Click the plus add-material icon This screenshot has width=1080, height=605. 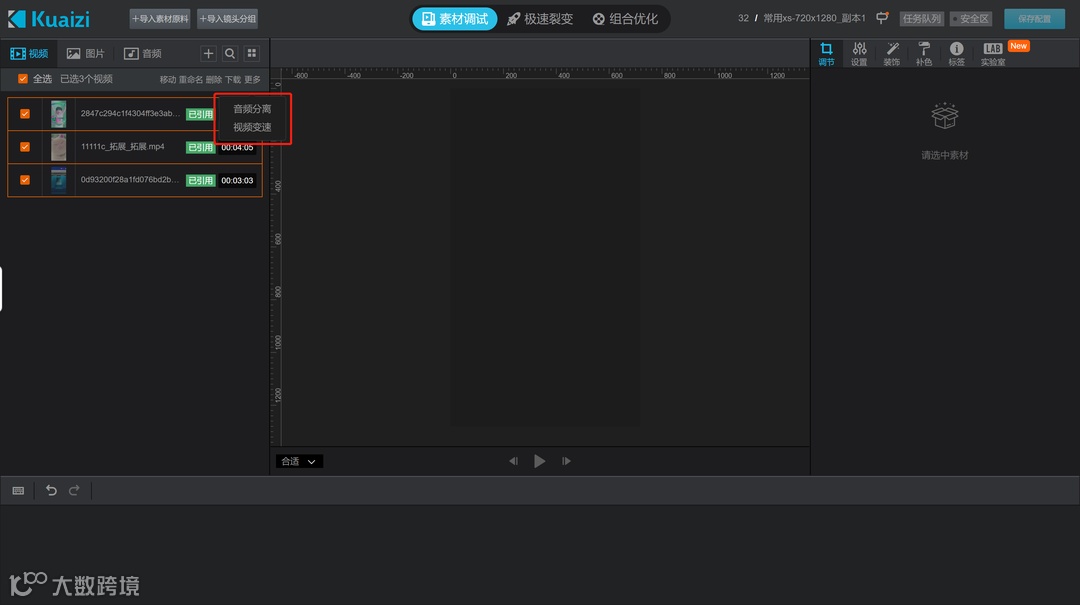pos(208,53)
